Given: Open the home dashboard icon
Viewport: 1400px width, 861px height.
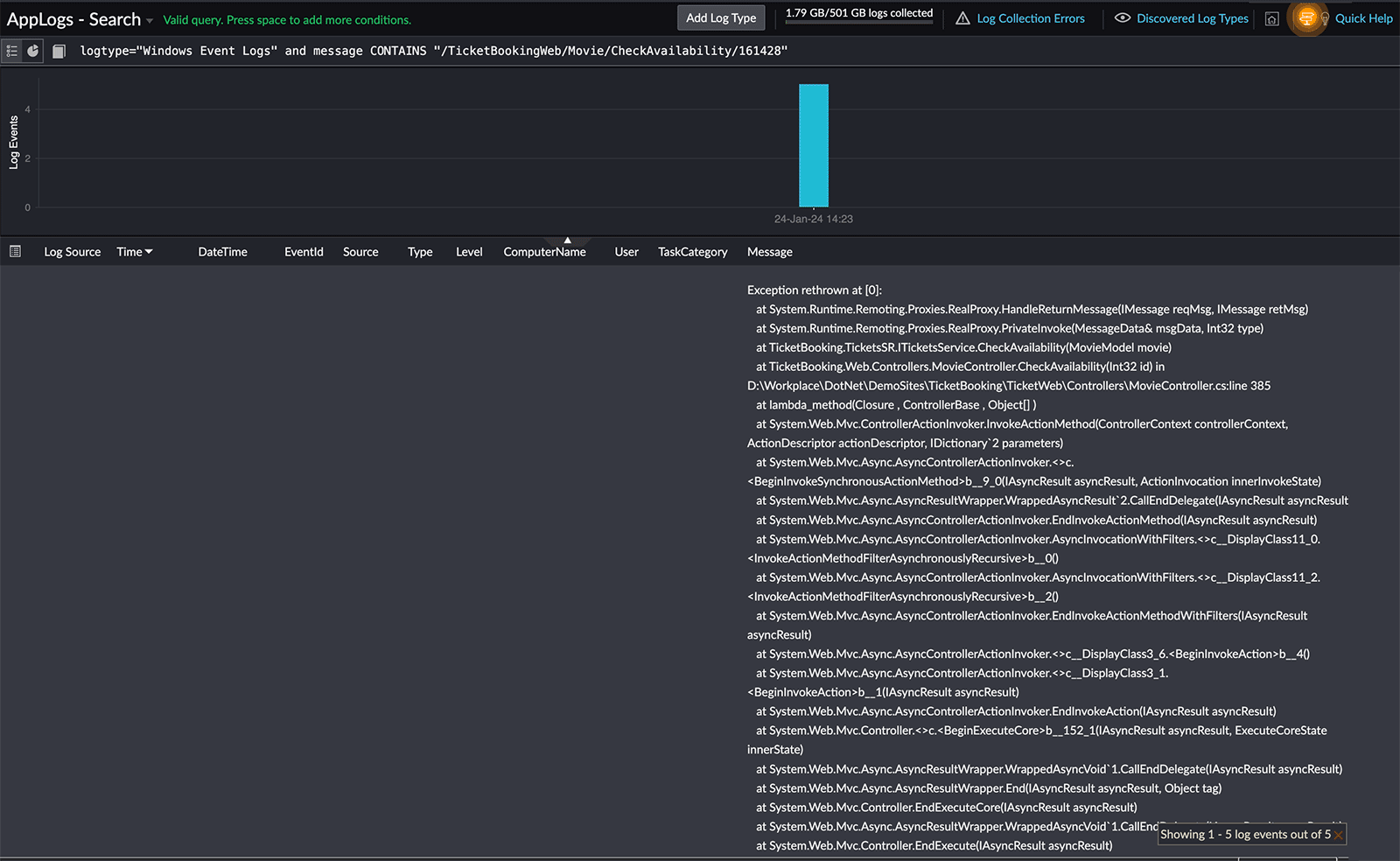Looking at the screenshot, I should tap(1272, 18).
